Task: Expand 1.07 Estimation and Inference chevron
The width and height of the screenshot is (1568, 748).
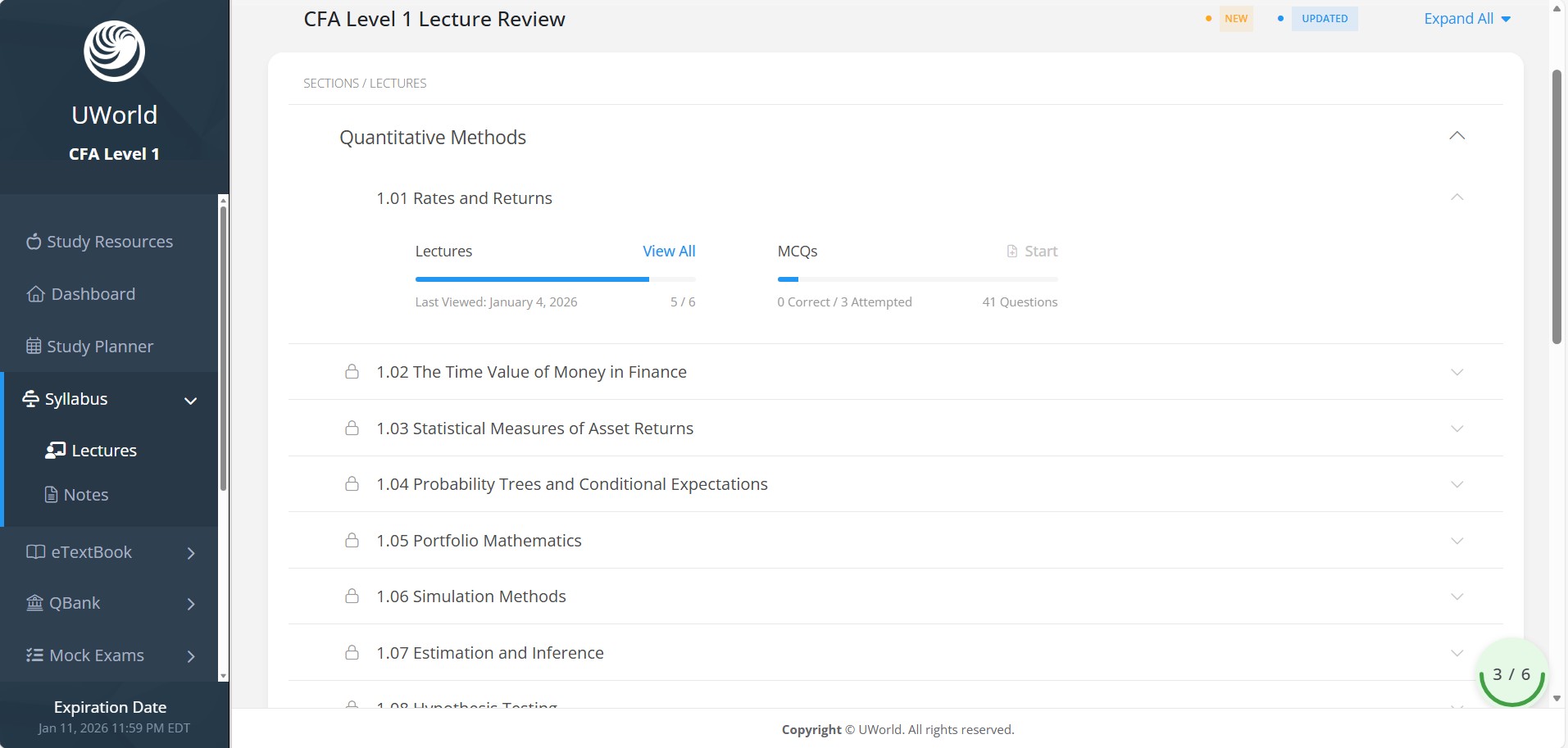Action: click(x=1457, y=653)
